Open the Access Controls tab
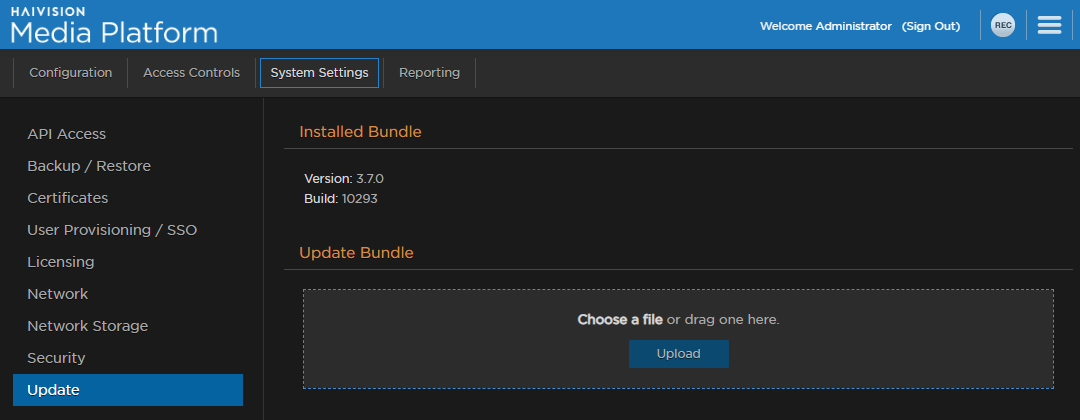 (x=191, y=73)
